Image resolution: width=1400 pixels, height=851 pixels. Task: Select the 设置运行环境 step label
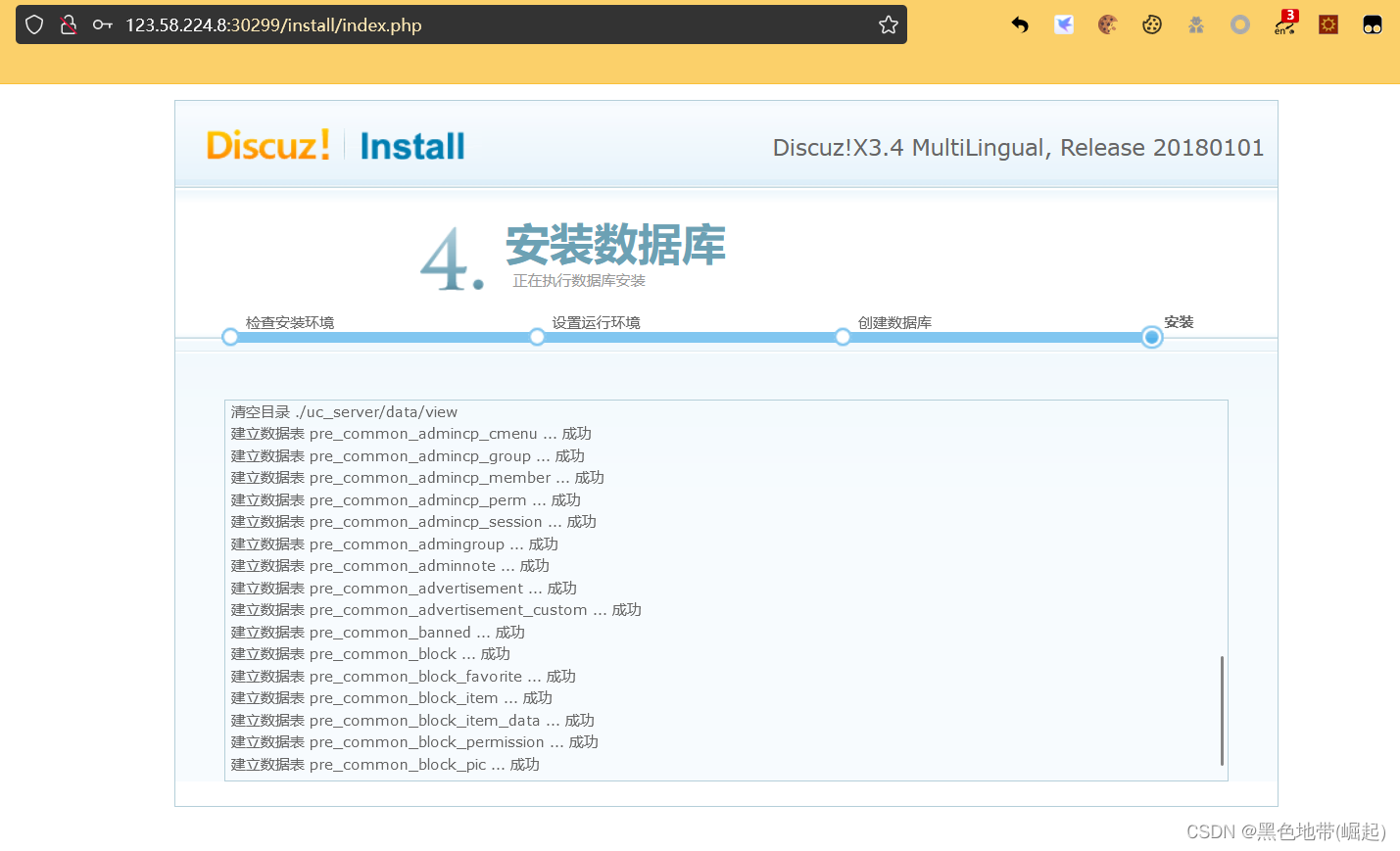597,321
